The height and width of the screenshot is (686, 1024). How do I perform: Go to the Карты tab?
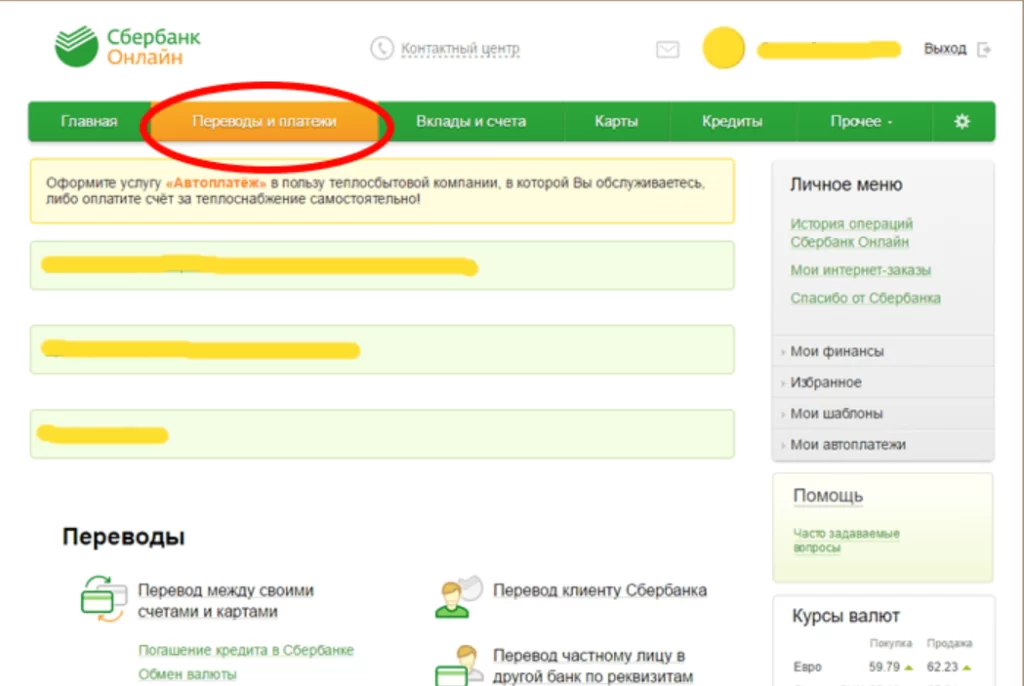pyautogui.click(x=616, y=121)
